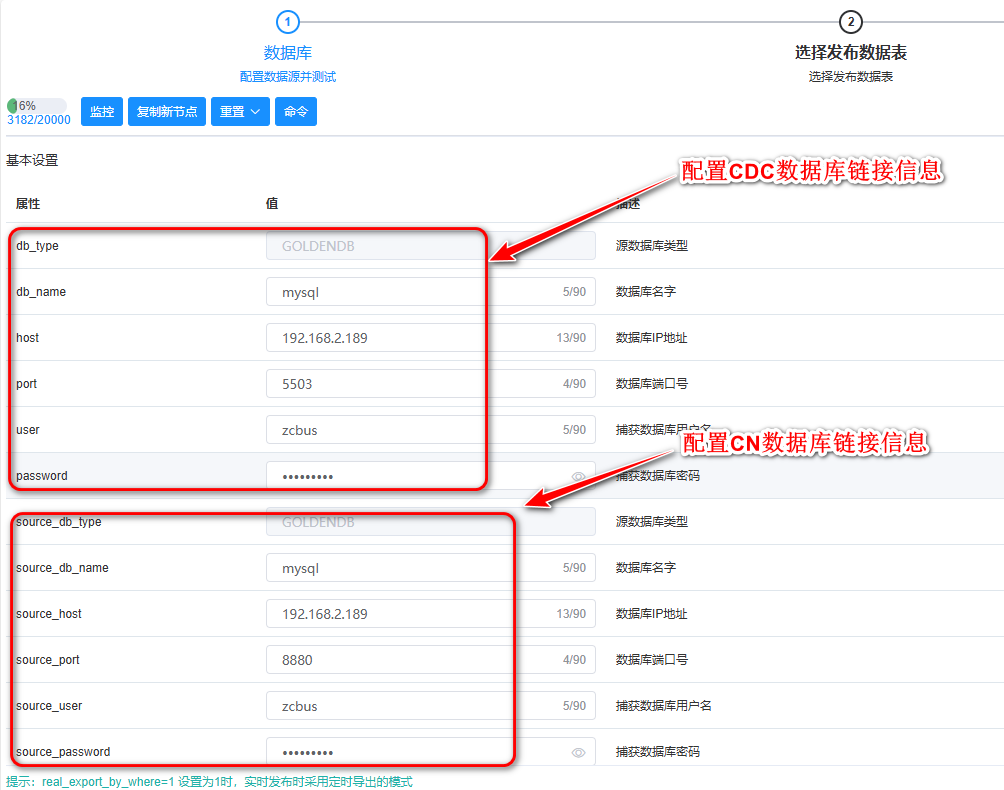The width and height of the screenshot is (1004, 790).
Task: Show password using eye icon in password row
Action: click(x=578, y=477)
